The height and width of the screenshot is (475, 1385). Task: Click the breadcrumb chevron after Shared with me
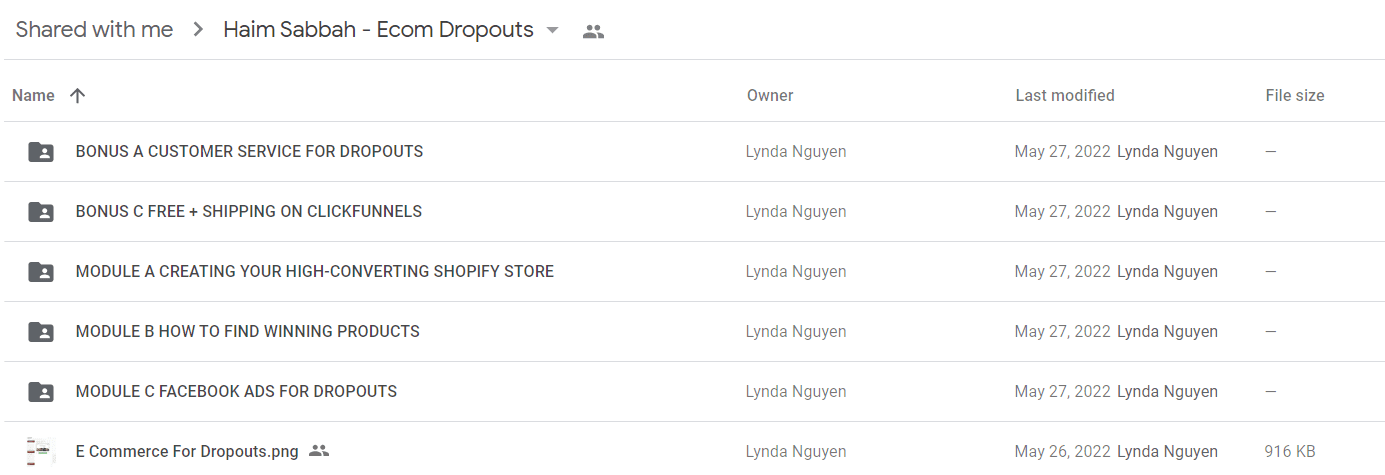coord(199,30)
